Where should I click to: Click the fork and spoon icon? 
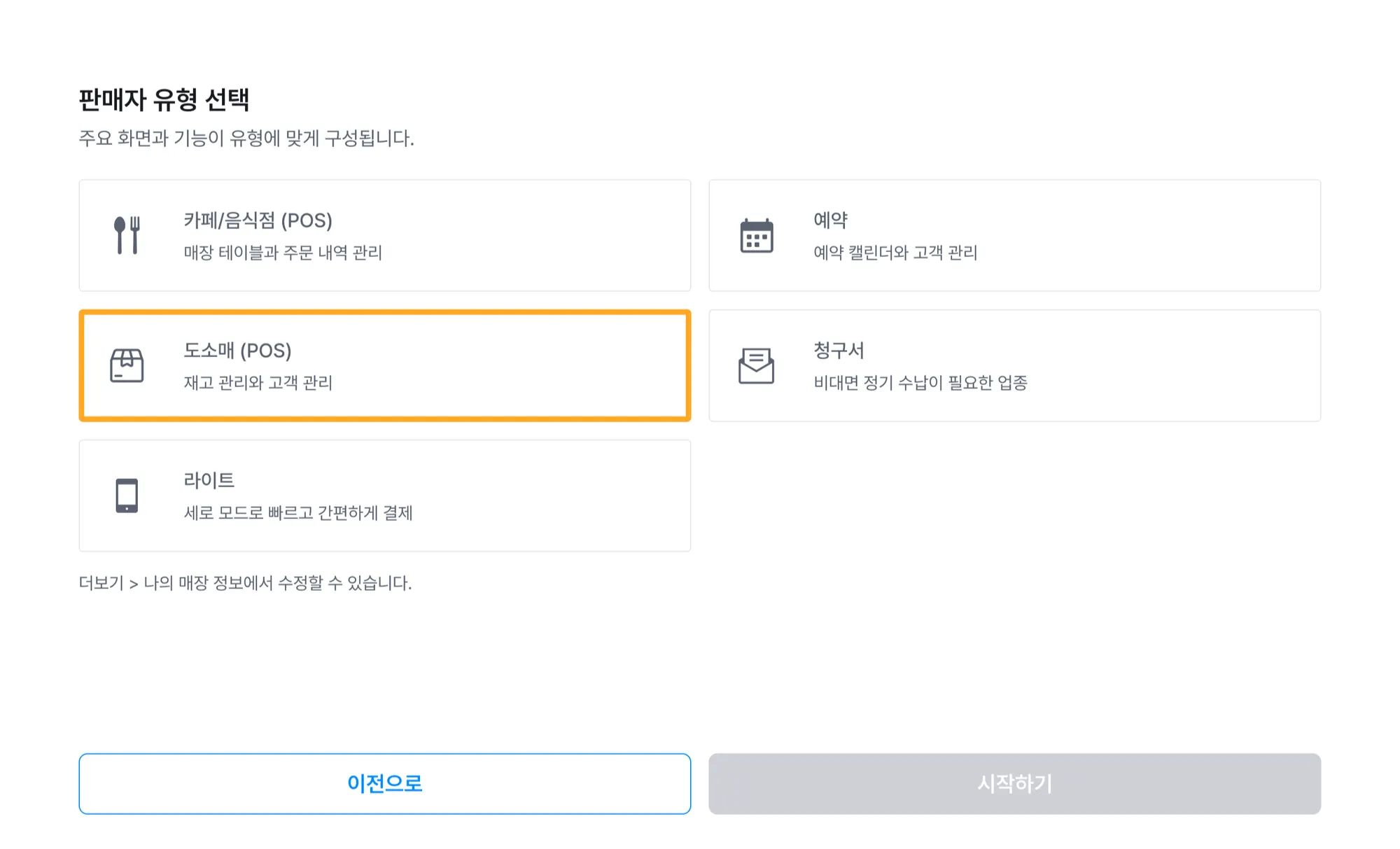tap(127, 235)
